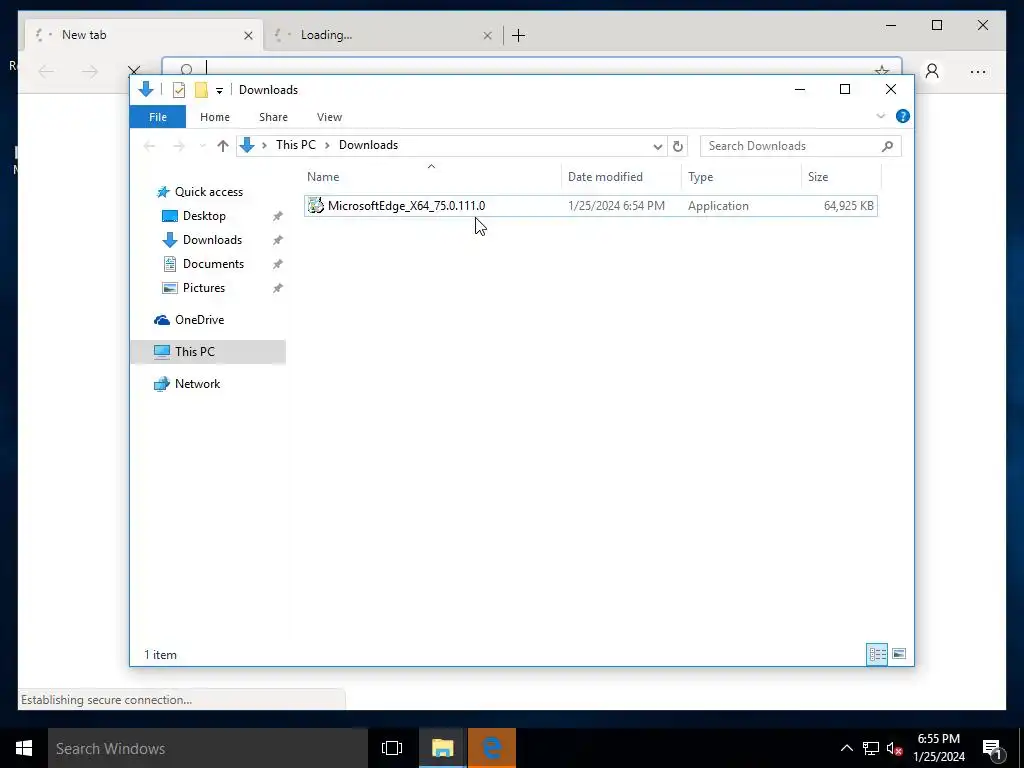The width and height of the screenshot is (1024, 768).
Task: Open Desktop in navigation pane
Action: pyautogui.click(x=204, y=216)
